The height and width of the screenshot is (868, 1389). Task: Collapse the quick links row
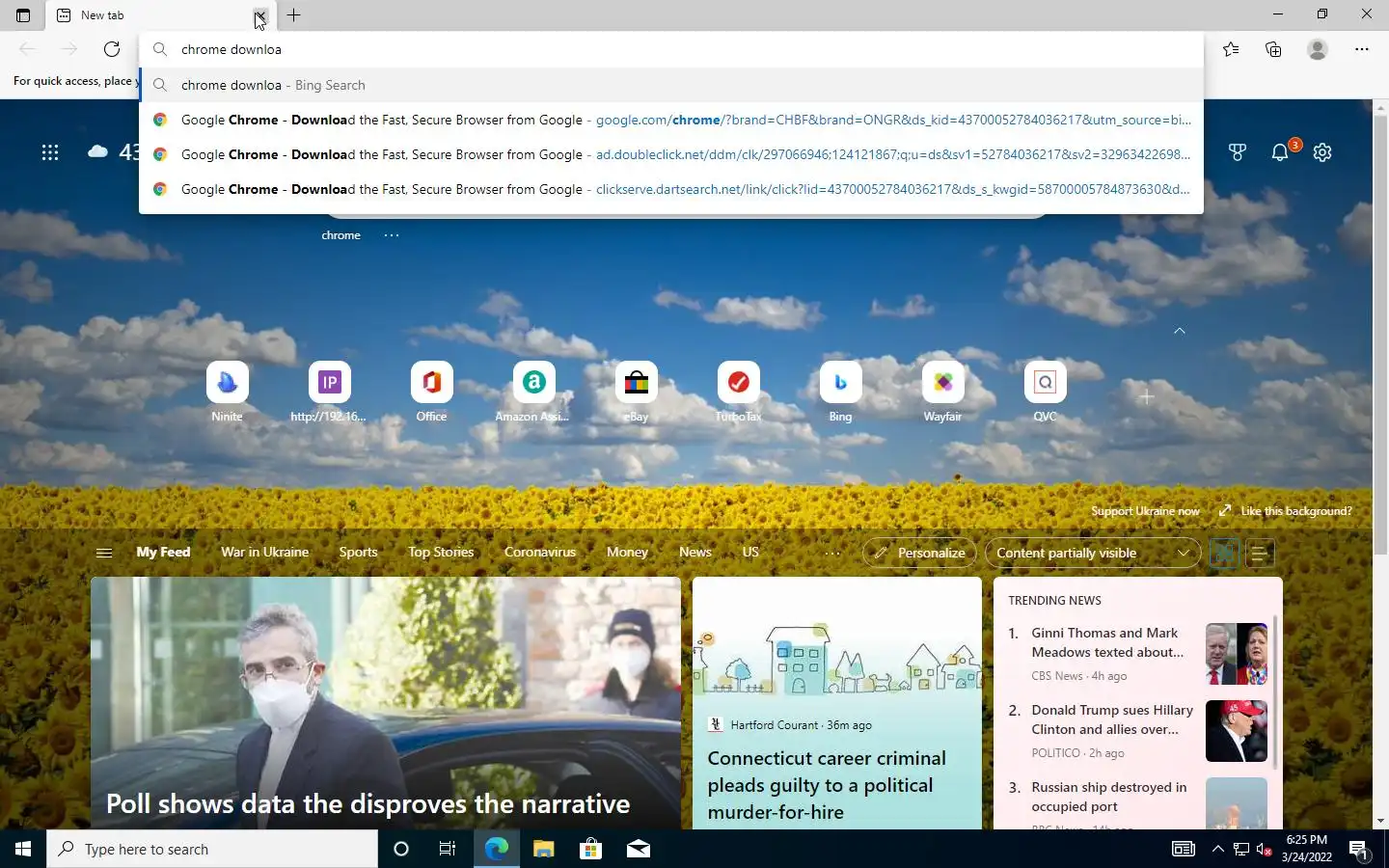coord(1179,331)
